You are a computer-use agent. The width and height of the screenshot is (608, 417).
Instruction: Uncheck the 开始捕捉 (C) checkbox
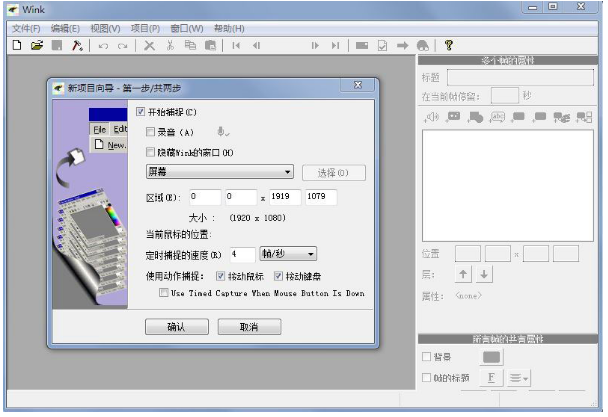(x=140, y=112)
